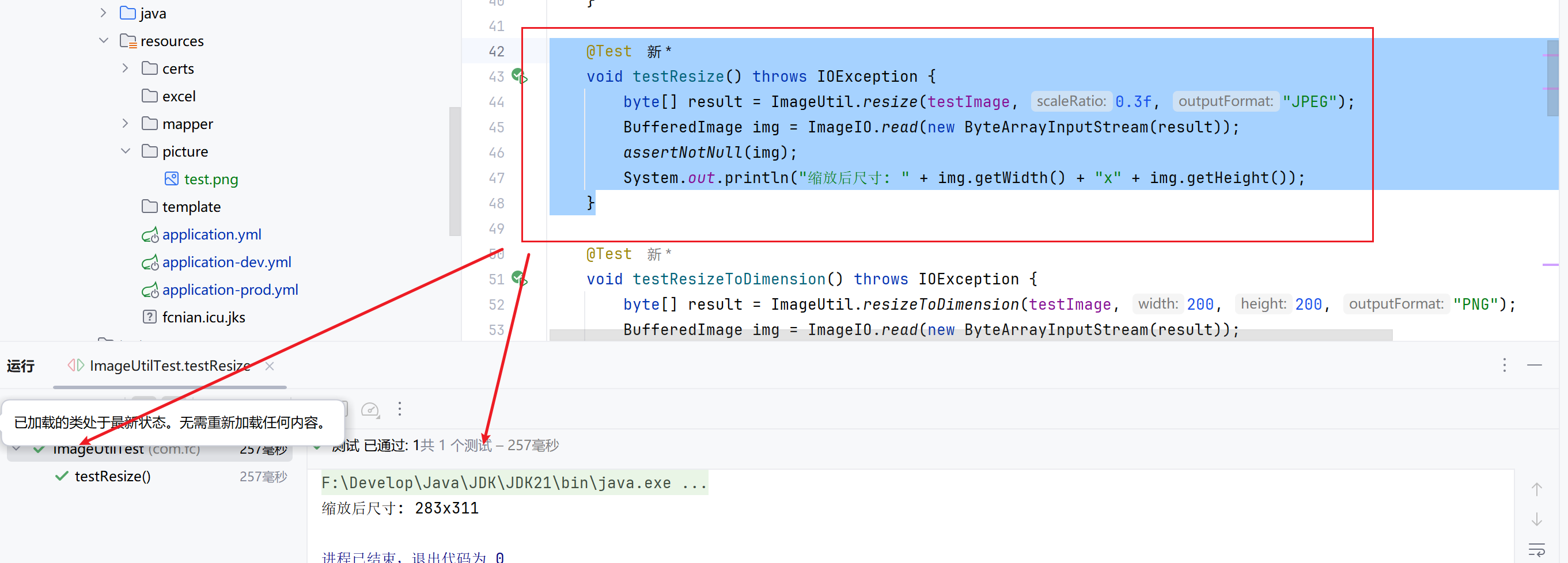Collapse the resources folder
1568x563 pixels.
(103, 41)
